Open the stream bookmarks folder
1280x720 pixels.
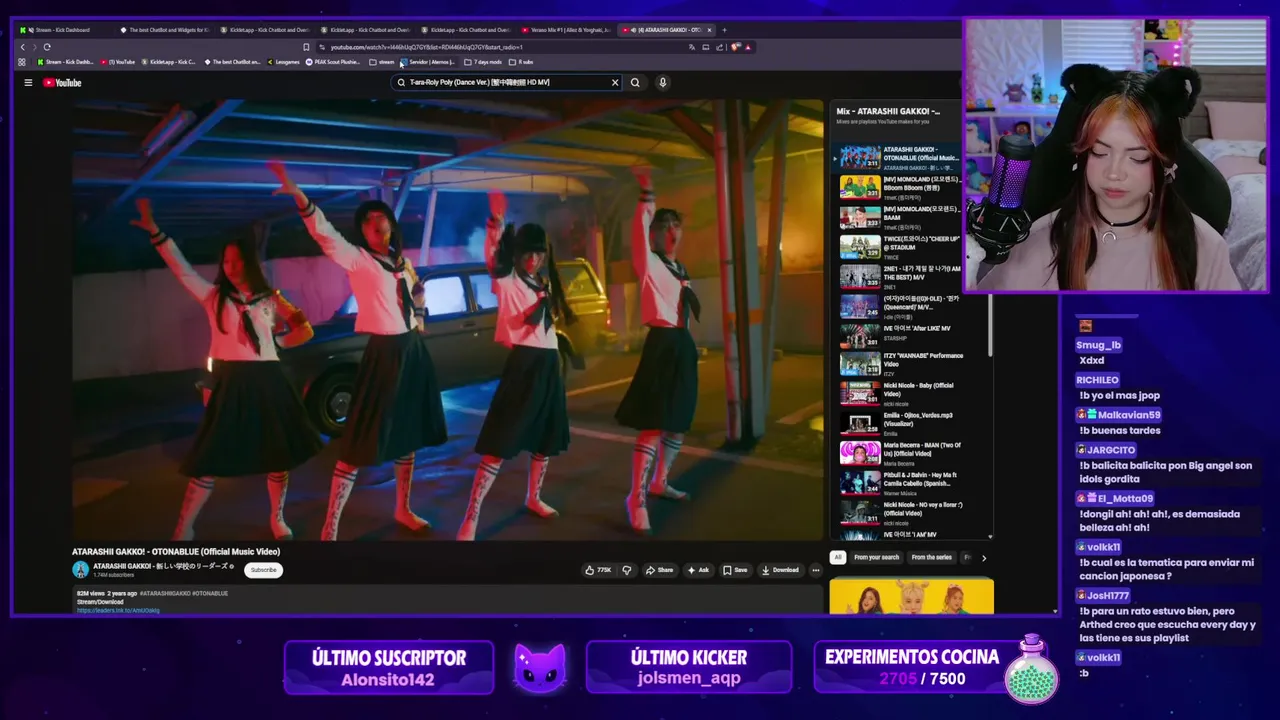point(382,62)
